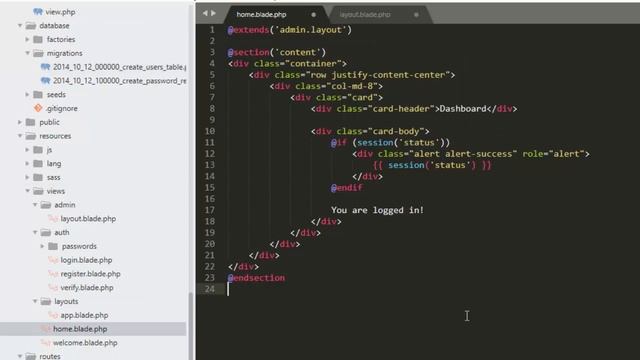This screenshot has width=640, height=360.
Task: Collapse the resources folder arrow
Action: [20, 136]
